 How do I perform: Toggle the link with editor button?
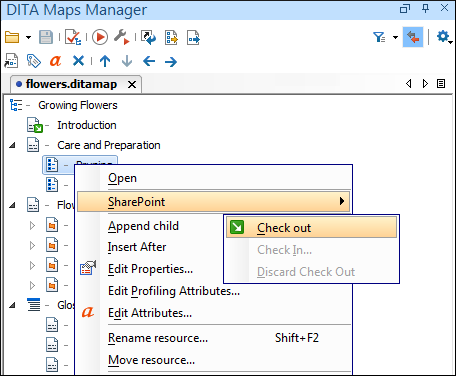tap(413, 37)
